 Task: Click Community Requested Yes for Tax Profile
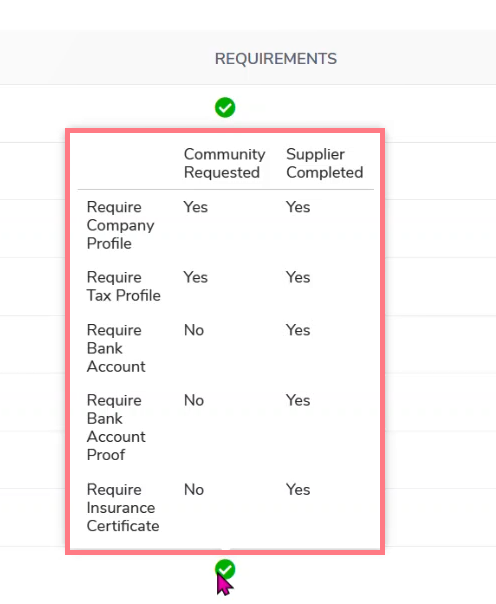[196, 277]
